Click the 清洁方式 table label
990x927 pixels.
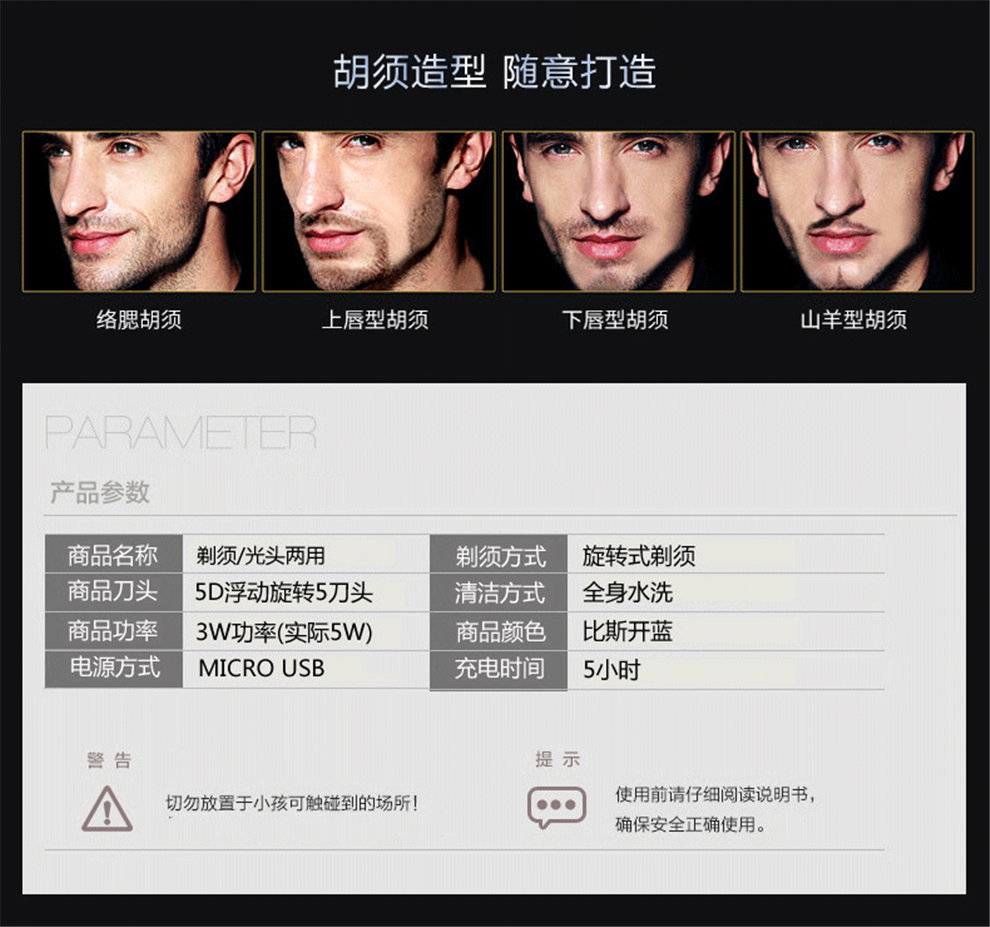[499, 593]
